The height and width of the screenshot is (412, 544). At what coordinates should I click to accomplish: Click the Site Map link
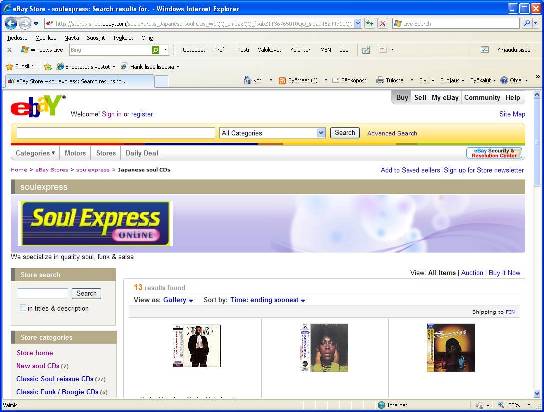[x=512, y=114]
